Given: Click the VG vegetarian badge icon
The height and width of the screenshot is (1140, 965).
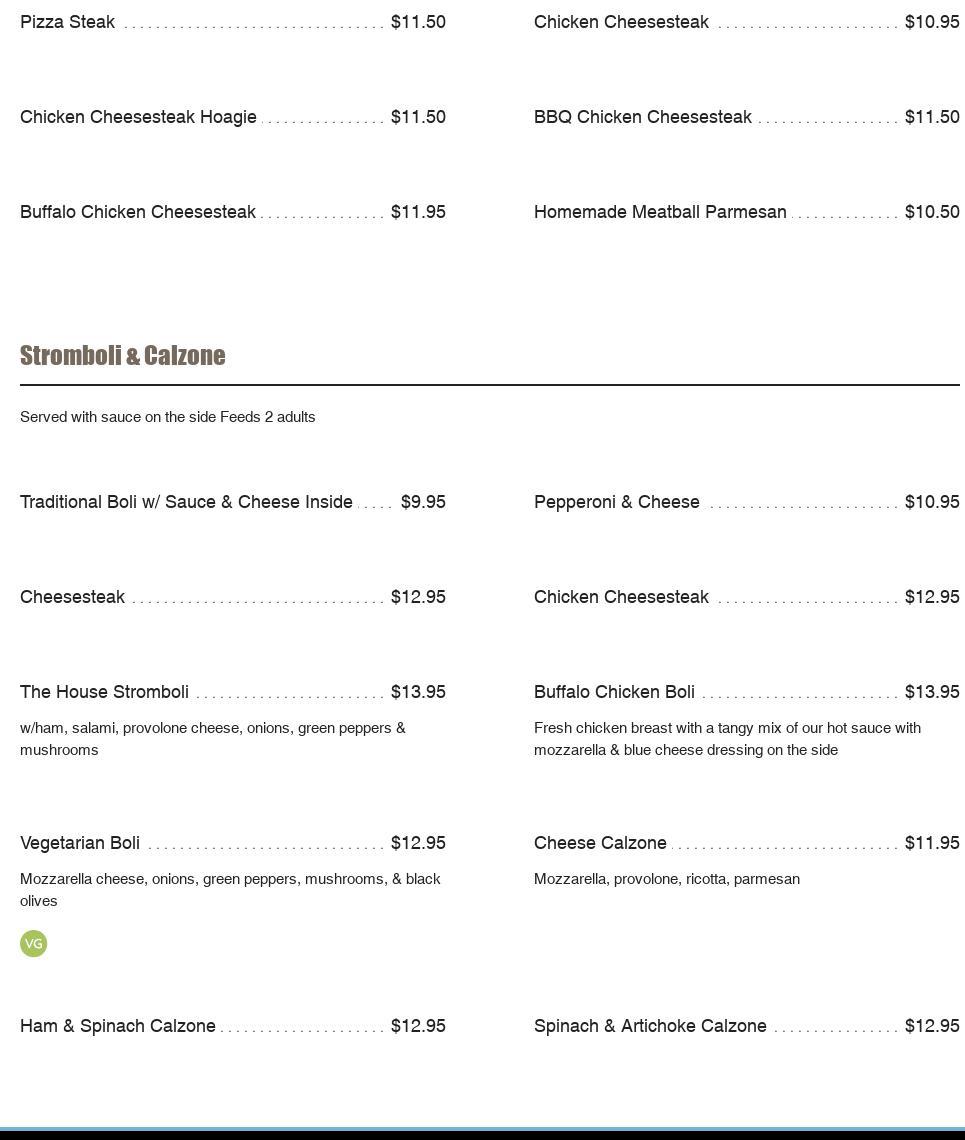Looking at the screenshot, I should tap(33, 943).
